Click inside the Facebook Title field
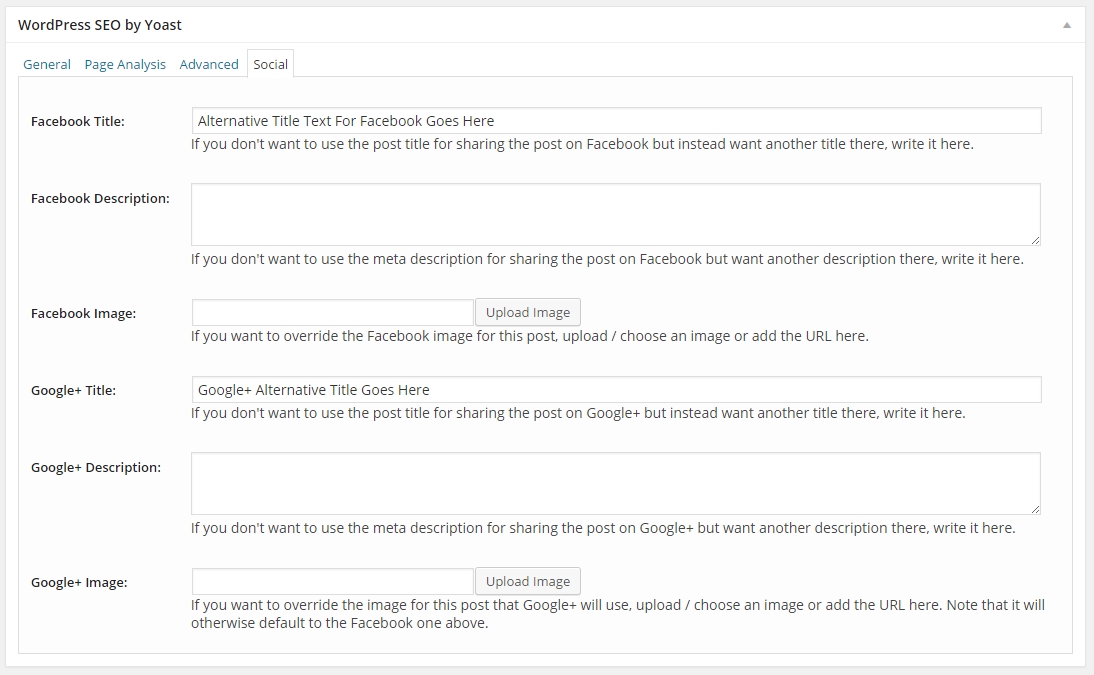 pyautogui.click(x=616, y=121)
